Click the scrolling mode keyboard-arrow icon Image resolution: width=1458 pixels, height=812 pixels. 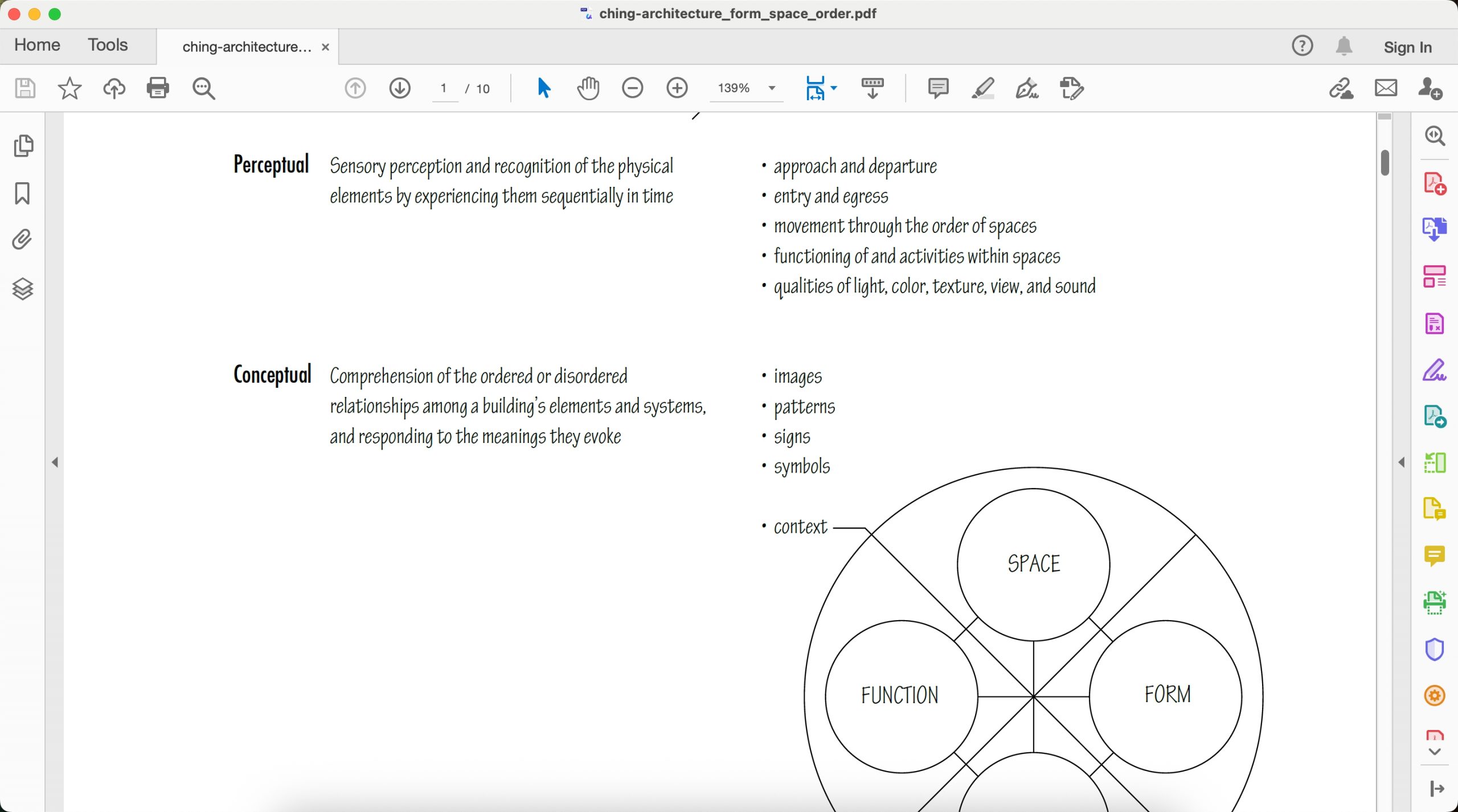pos(873,88)
